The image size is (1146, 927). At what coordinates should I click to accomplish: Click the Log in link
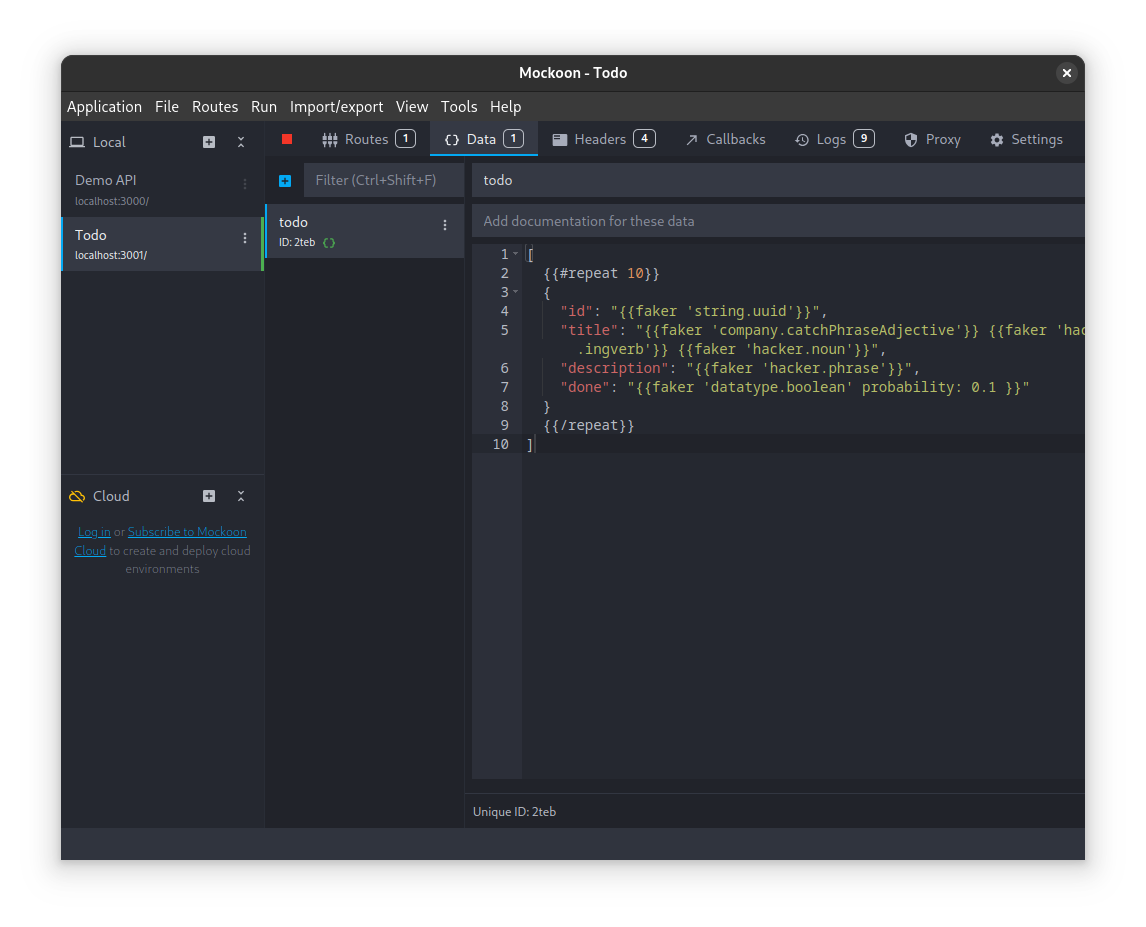point(94,532)
